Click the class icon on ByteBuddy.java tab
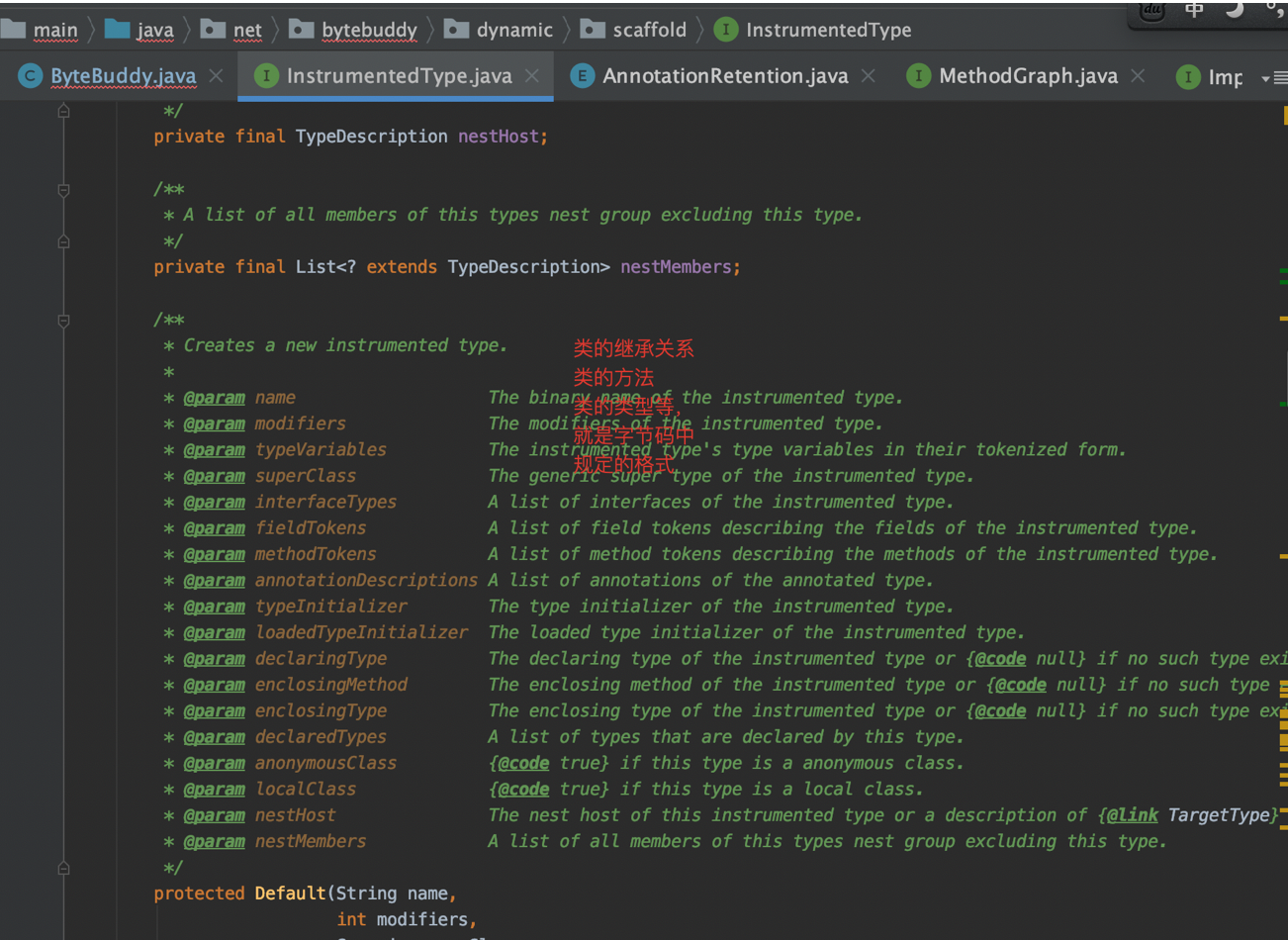 point(31,76)
